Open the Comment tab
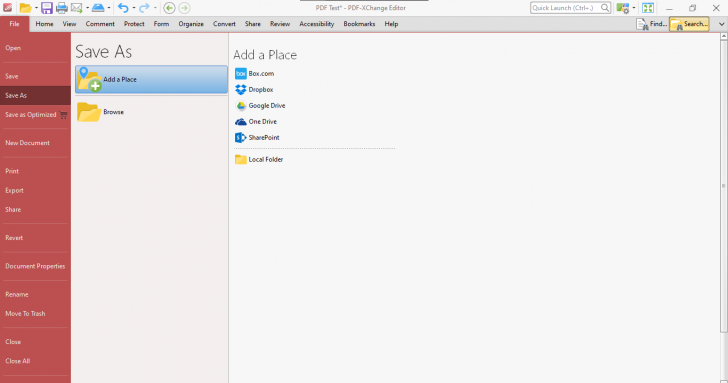Image resolution: width=728 pixels, height=383 pixels. (100, 24)
